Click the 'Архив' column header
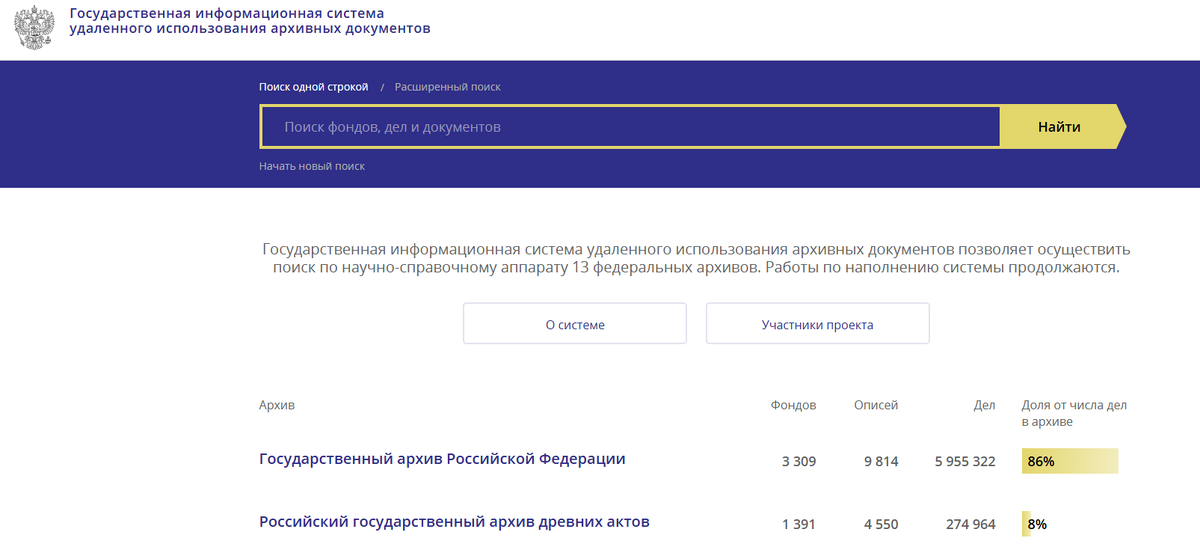 277,405
